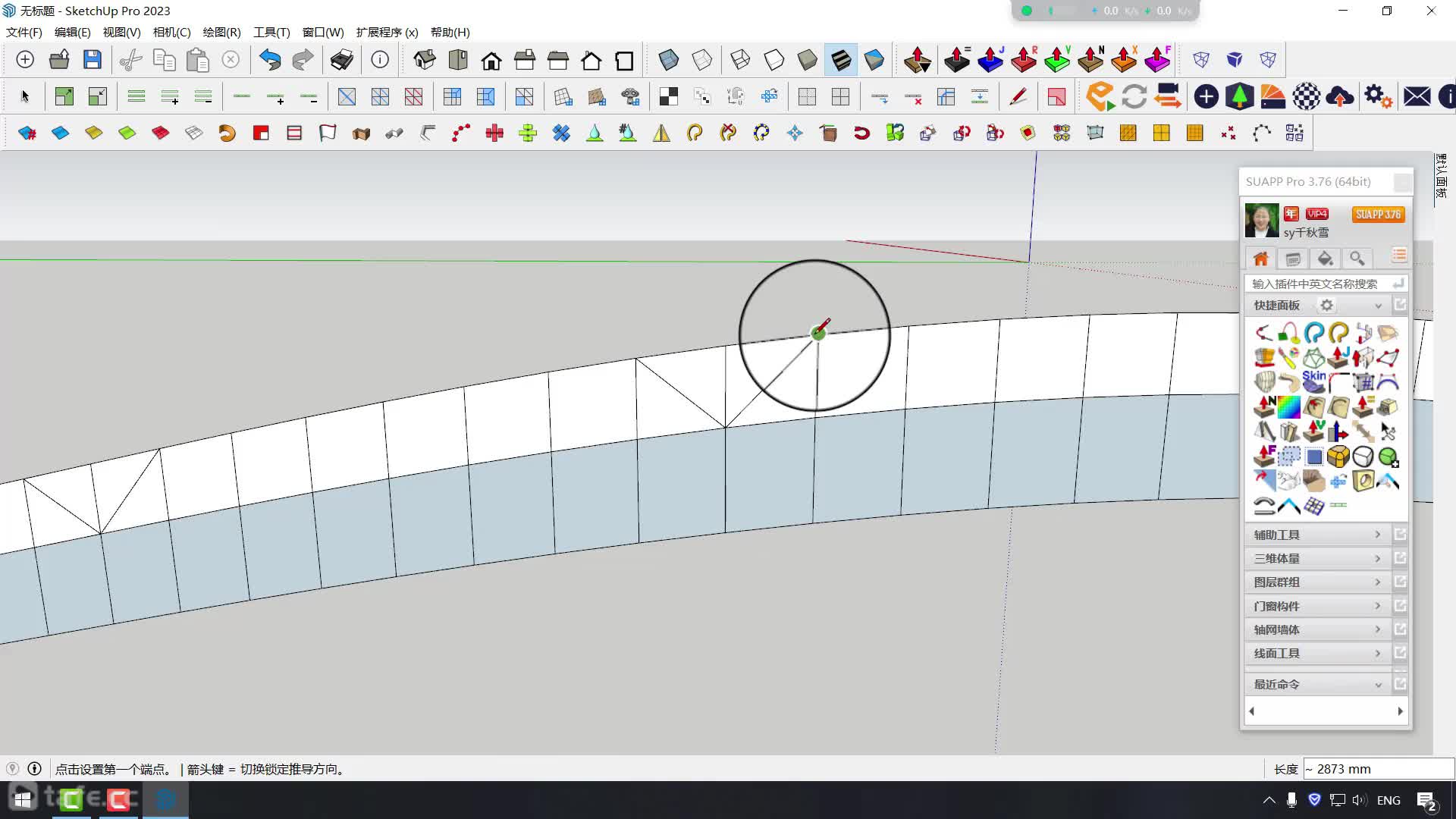Viewport: 1456px width, 819px height.
Task: Toggle Shaded style cube
Action: pyautogui.click(x=808, y=60)
